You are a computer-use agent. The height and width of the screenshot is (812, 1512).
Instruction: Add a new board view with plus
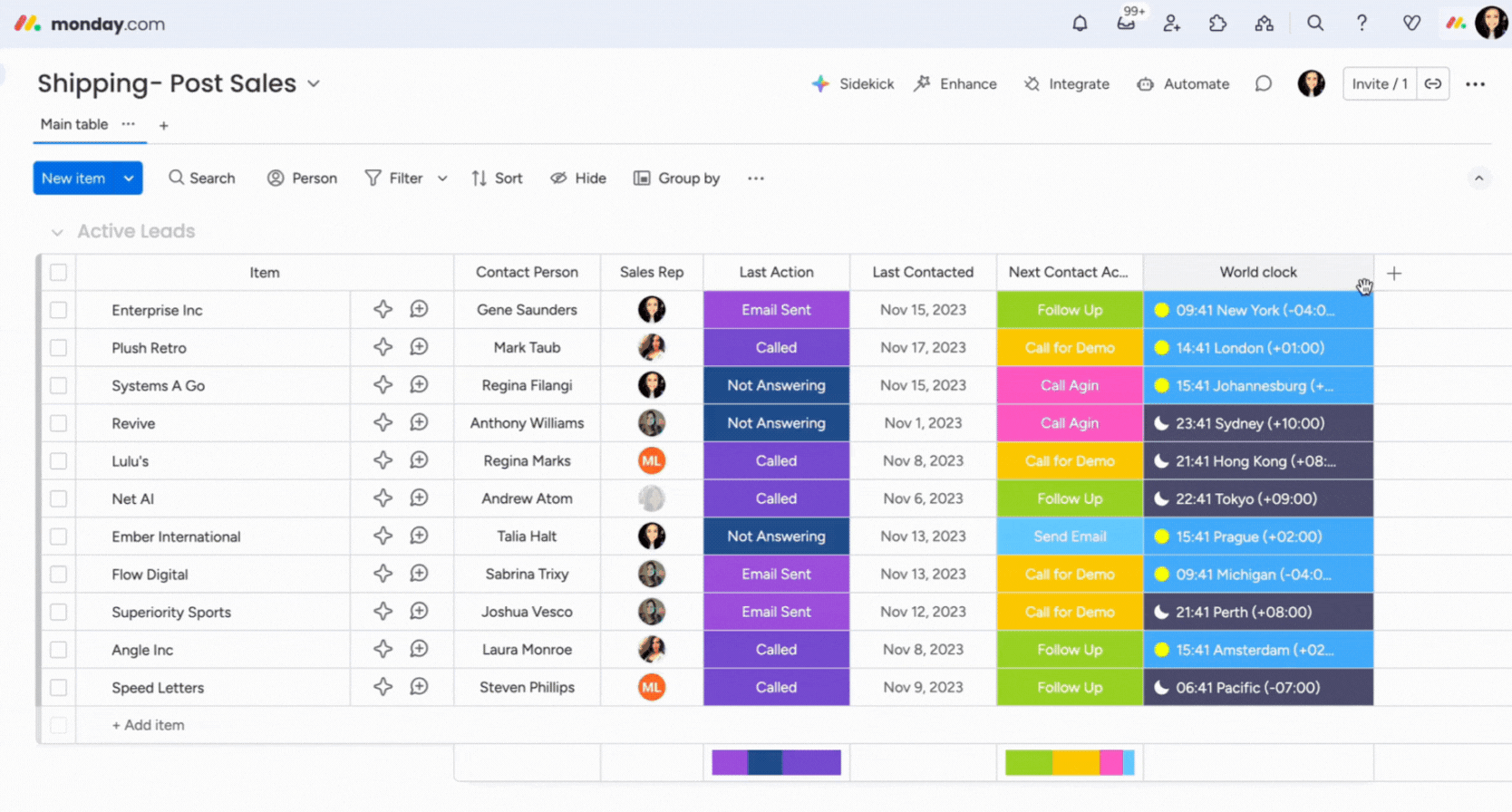point(164,126)
